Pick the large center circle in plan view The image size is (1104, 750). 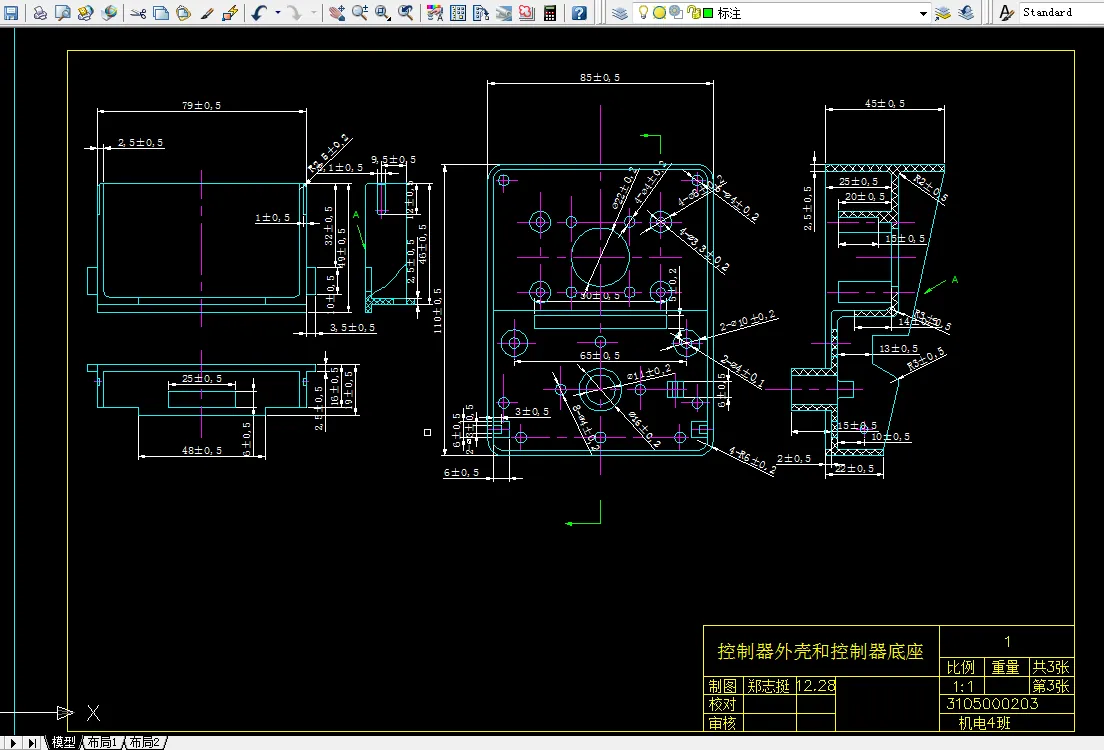pyautogui.click(x=600, y=256)
